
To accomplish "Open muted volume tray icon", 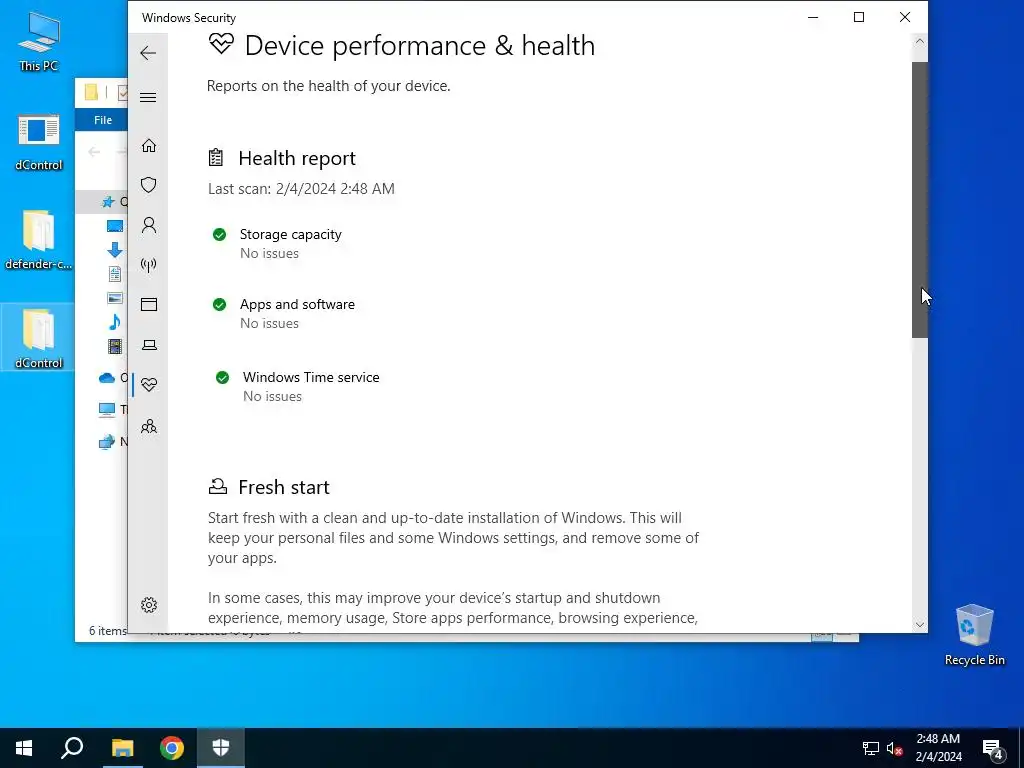I will 894,748.
